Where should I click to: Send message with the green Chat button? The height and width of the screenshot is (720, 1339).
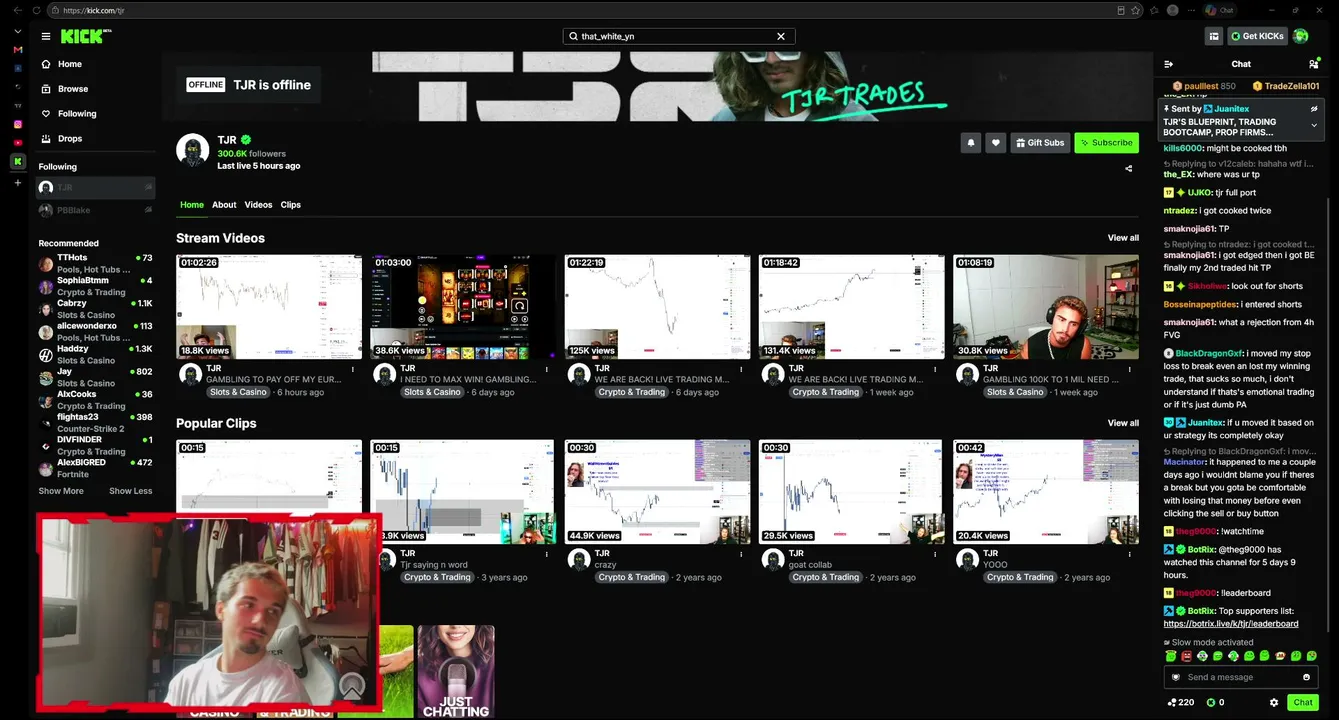pos(1302,702)
